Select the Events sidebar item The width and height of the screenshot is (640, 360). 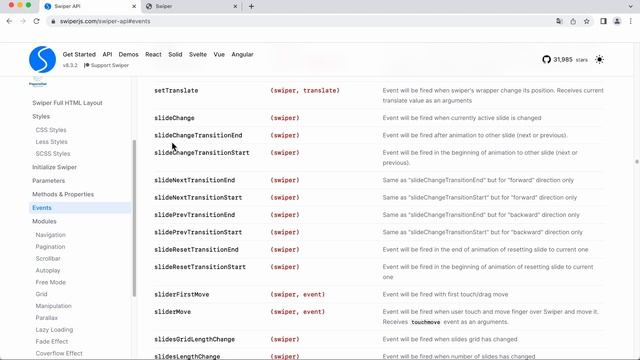click(80, 208)
